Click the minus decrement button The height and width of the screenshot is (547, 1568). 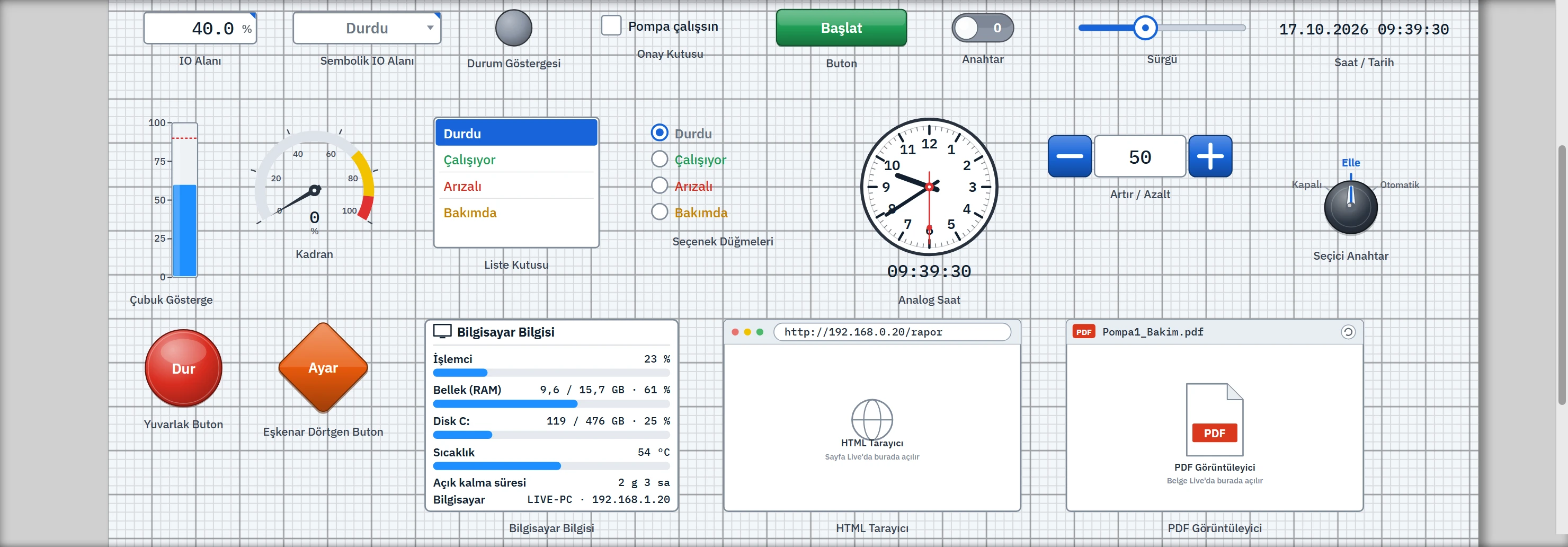[1070, 156]
